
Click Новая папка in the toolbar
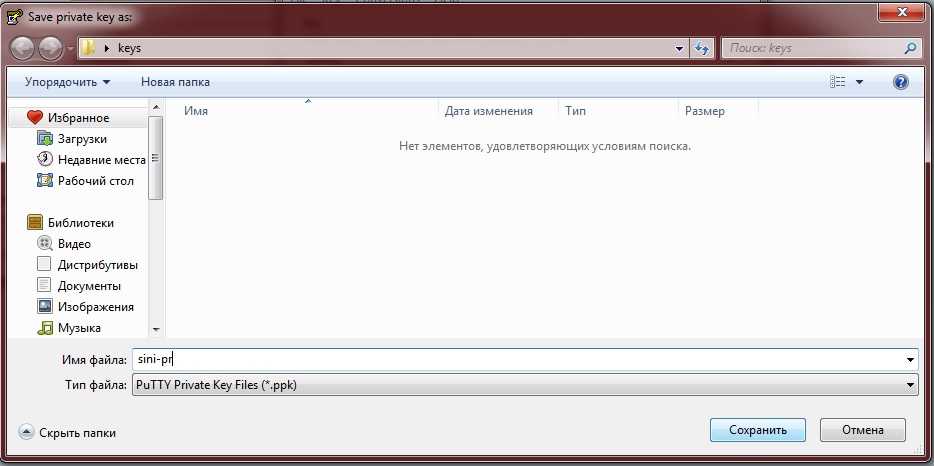[175, 82]
